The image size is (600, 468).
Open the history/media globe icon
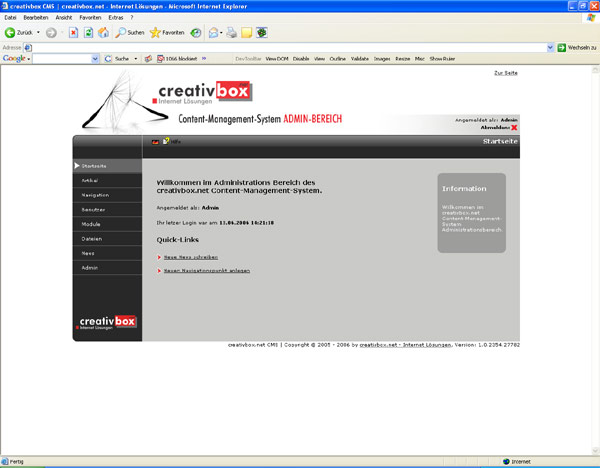point(196,33)
